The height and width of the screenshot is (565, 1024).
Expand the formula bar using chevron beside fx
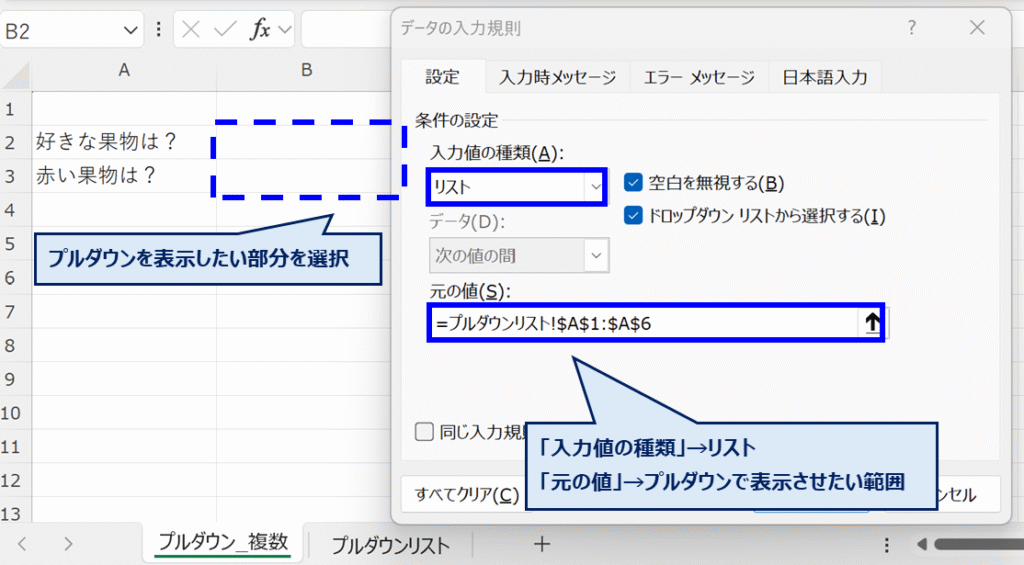(285, 30)
